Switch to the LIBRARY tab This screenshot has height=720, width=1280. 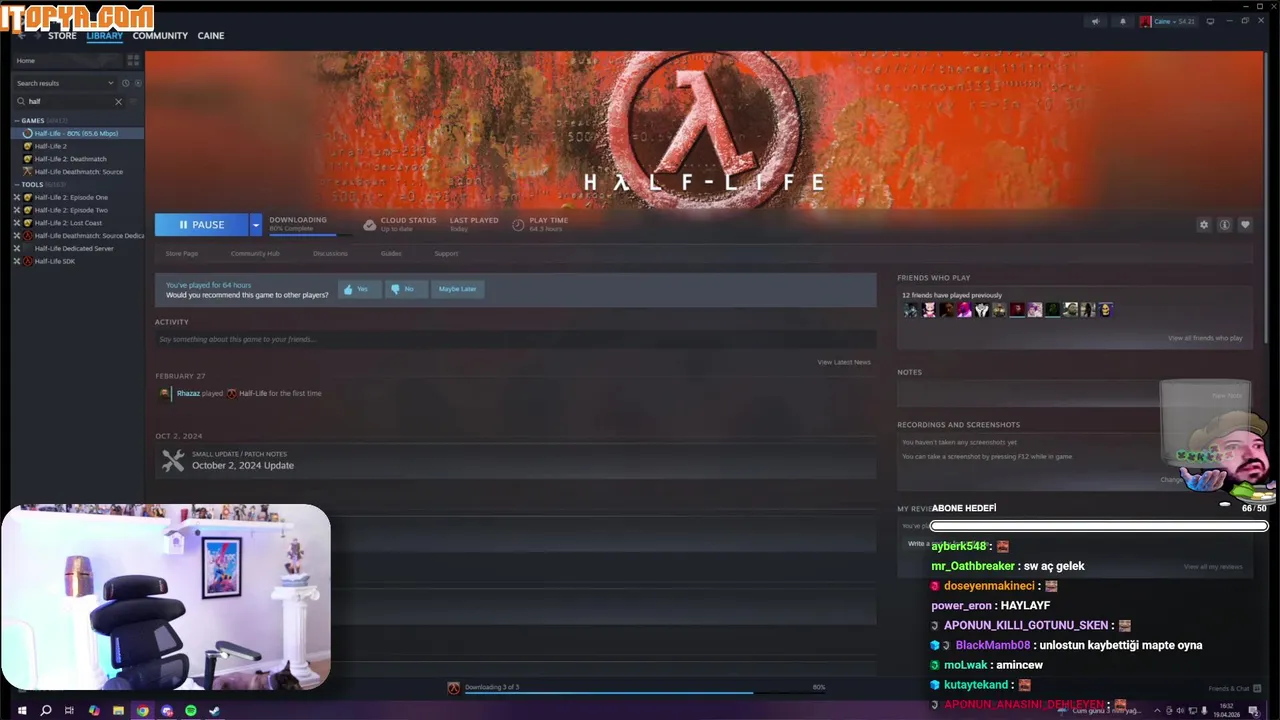click(104, 36)
